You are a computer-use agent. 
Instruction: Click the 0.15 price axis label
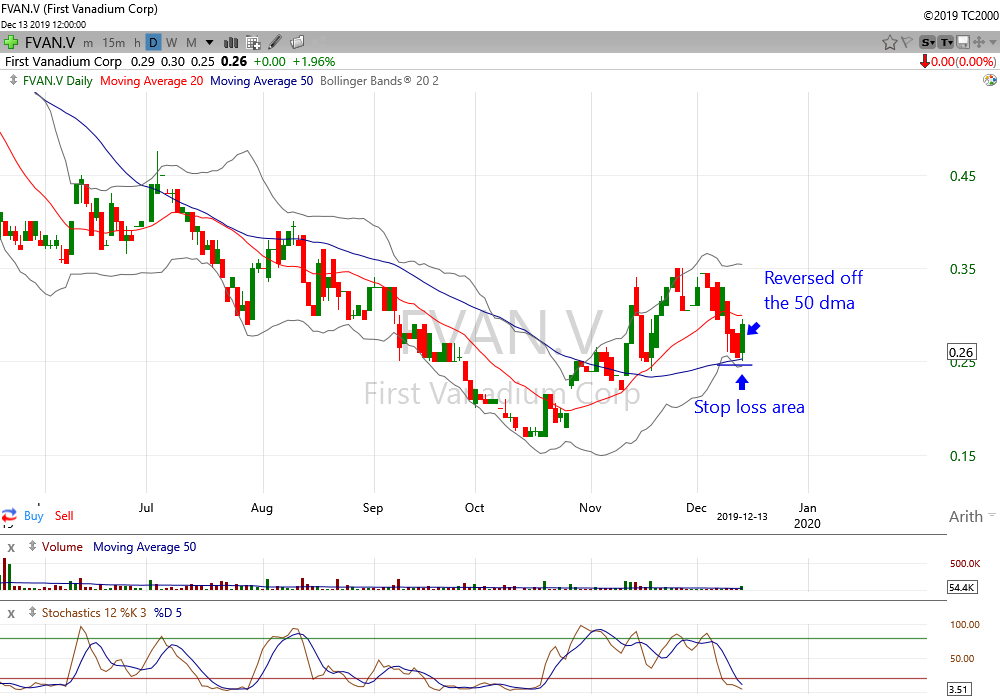(962, 456)
